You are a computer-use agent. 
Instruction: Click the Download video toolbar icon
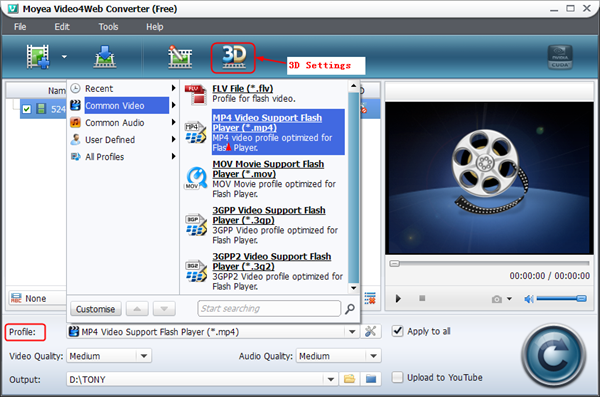[x=105, y=57]
